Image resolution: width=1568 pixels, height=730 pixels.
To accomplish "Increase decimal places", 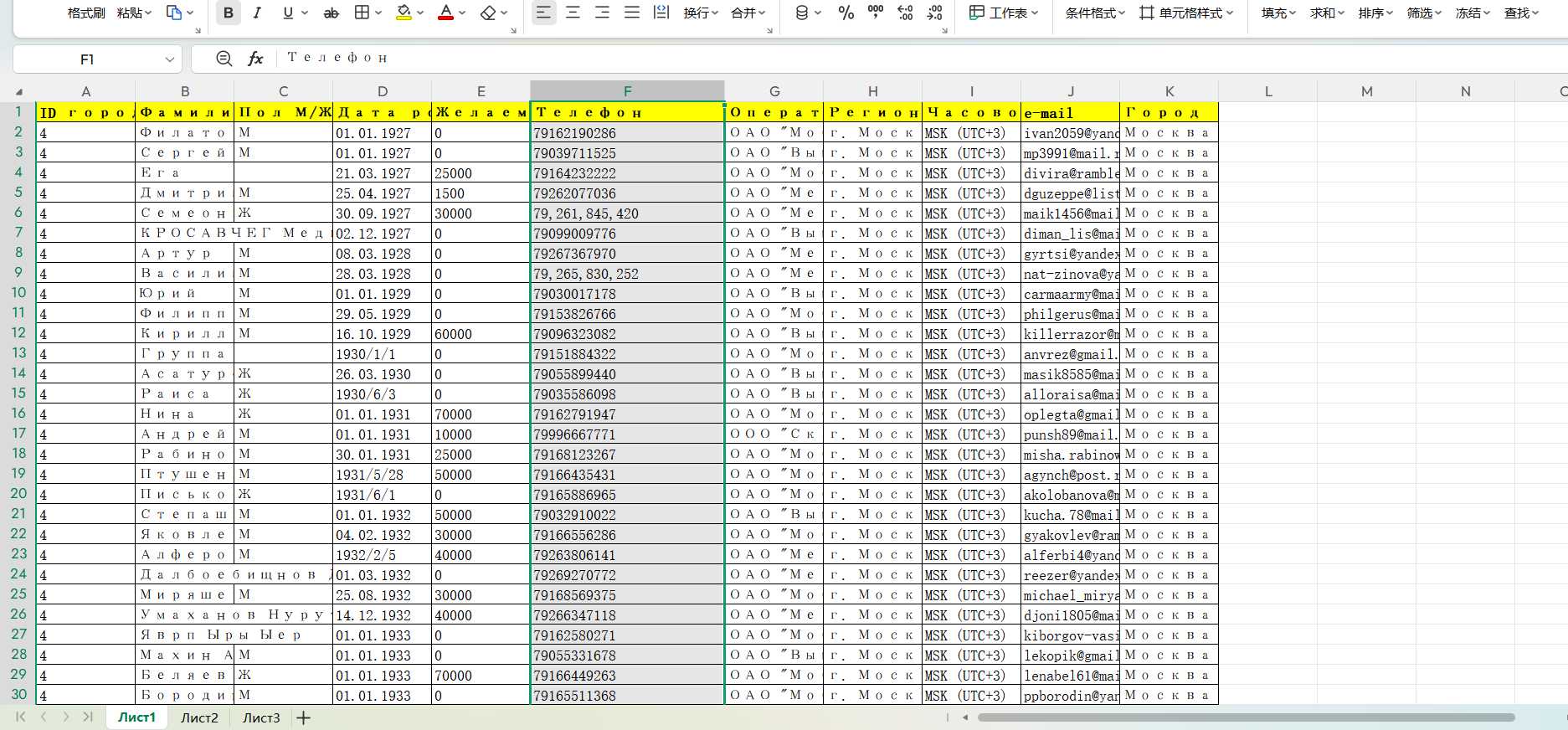I will tap(905, 13).
